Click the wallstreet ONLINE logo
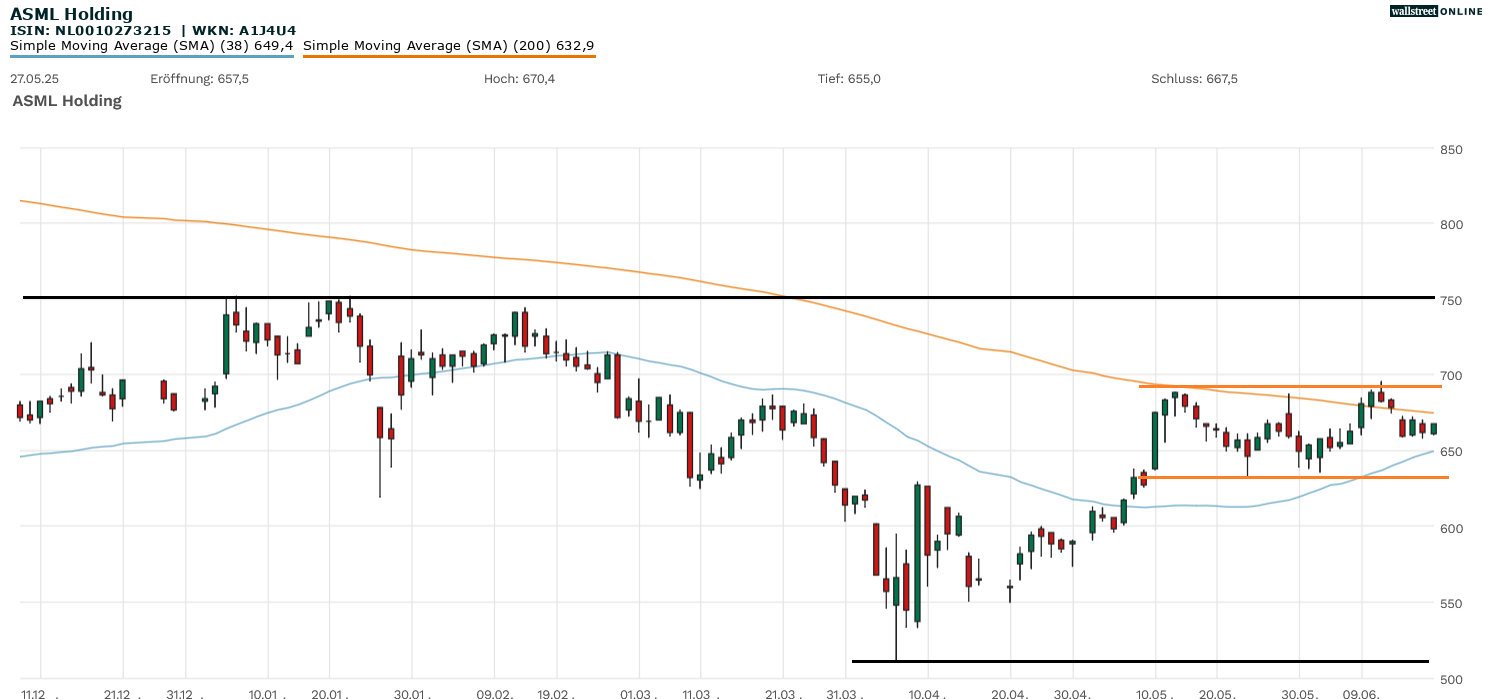The width and height of the screenshot is (1490, 699). (x=1435, y=11)
